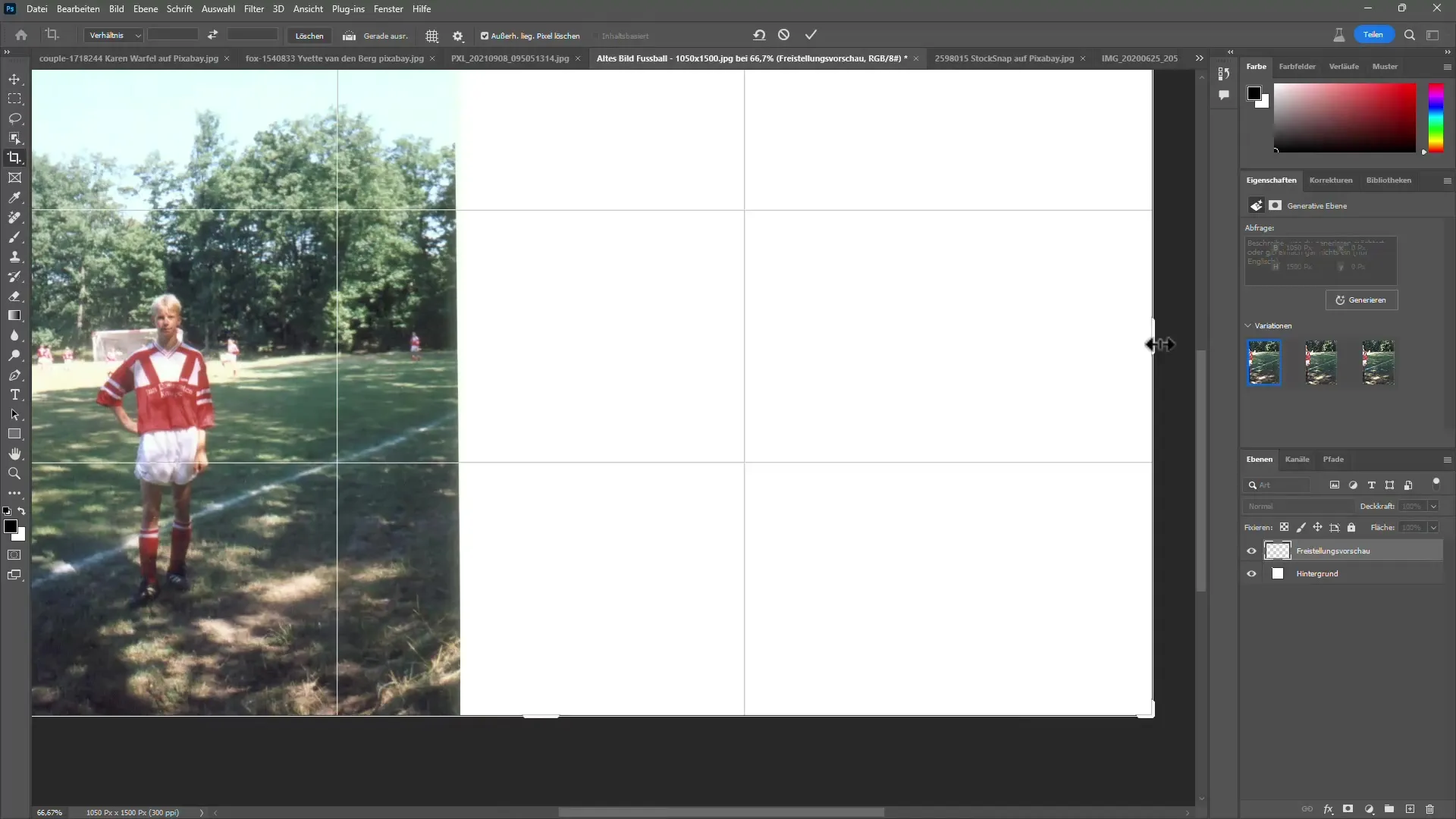Viewport: 1456px width, 819px height.
Task: Switch to the Korrekturen tab
Action: click(x=1330, y=180)
